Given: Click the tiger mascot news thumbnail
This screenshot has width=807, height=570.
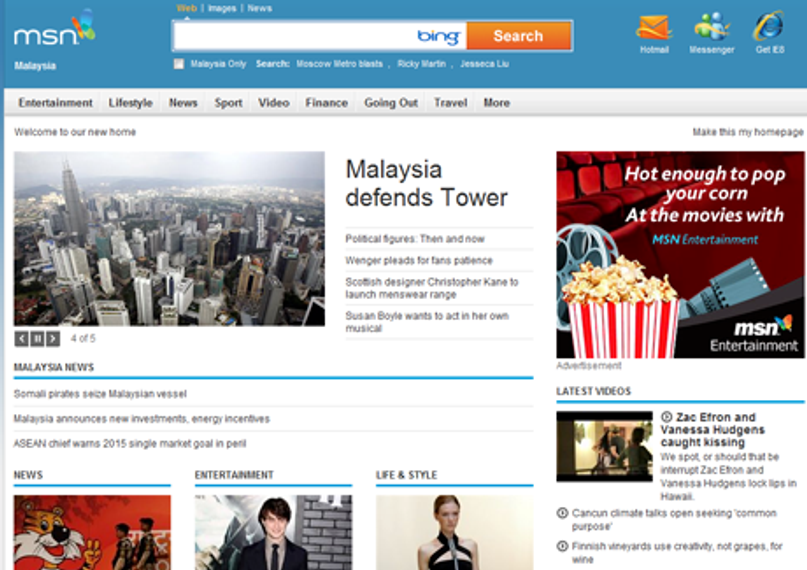Looking at the screenshot, I should (92, 532).
